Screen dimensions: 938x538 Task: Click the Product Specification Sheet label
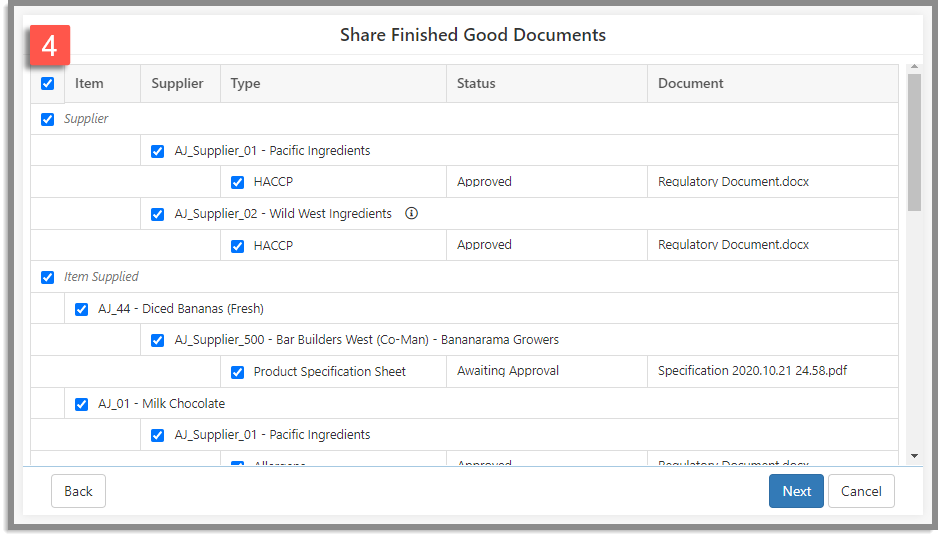coord(330,372)
